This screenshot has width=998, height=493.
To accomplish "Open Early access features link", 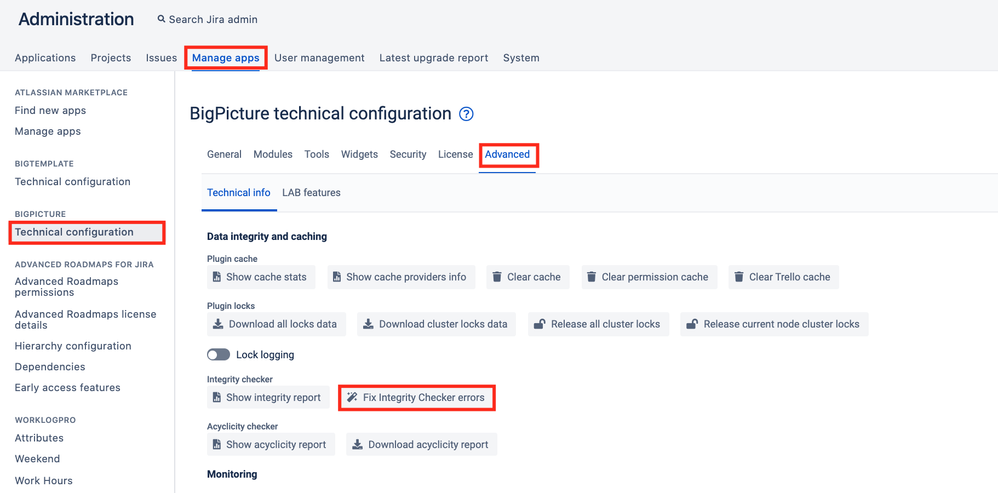I will coord(67,388).
